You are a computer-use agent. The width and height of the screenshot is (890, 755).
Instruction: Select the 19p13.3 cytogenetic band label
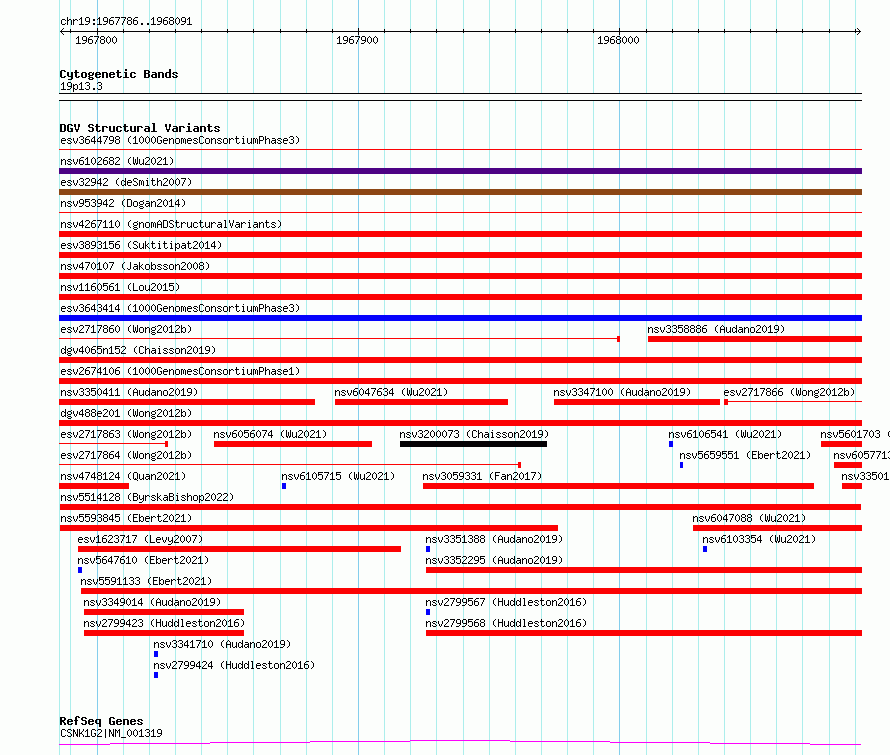pos(81,87)
